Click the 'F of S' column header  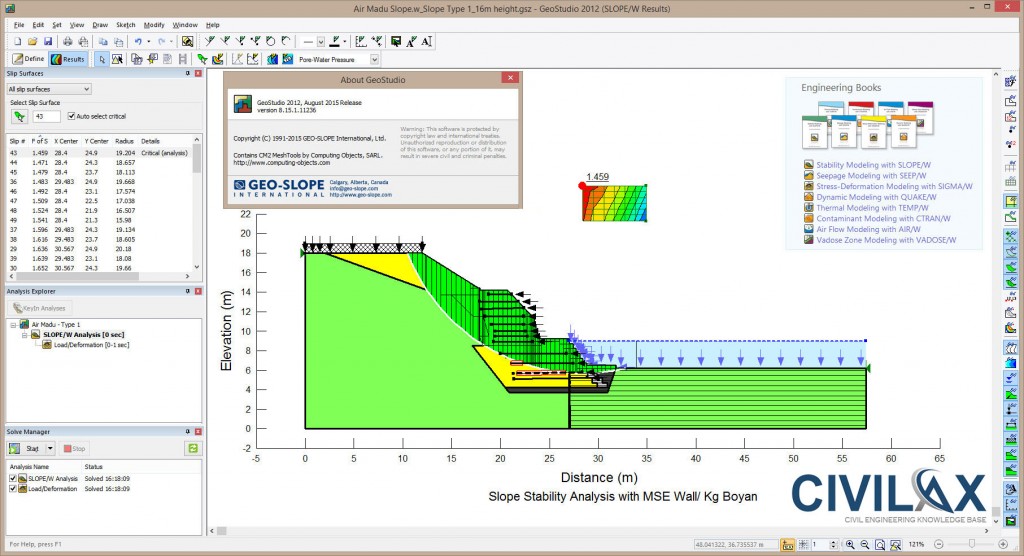pos(40,141)
